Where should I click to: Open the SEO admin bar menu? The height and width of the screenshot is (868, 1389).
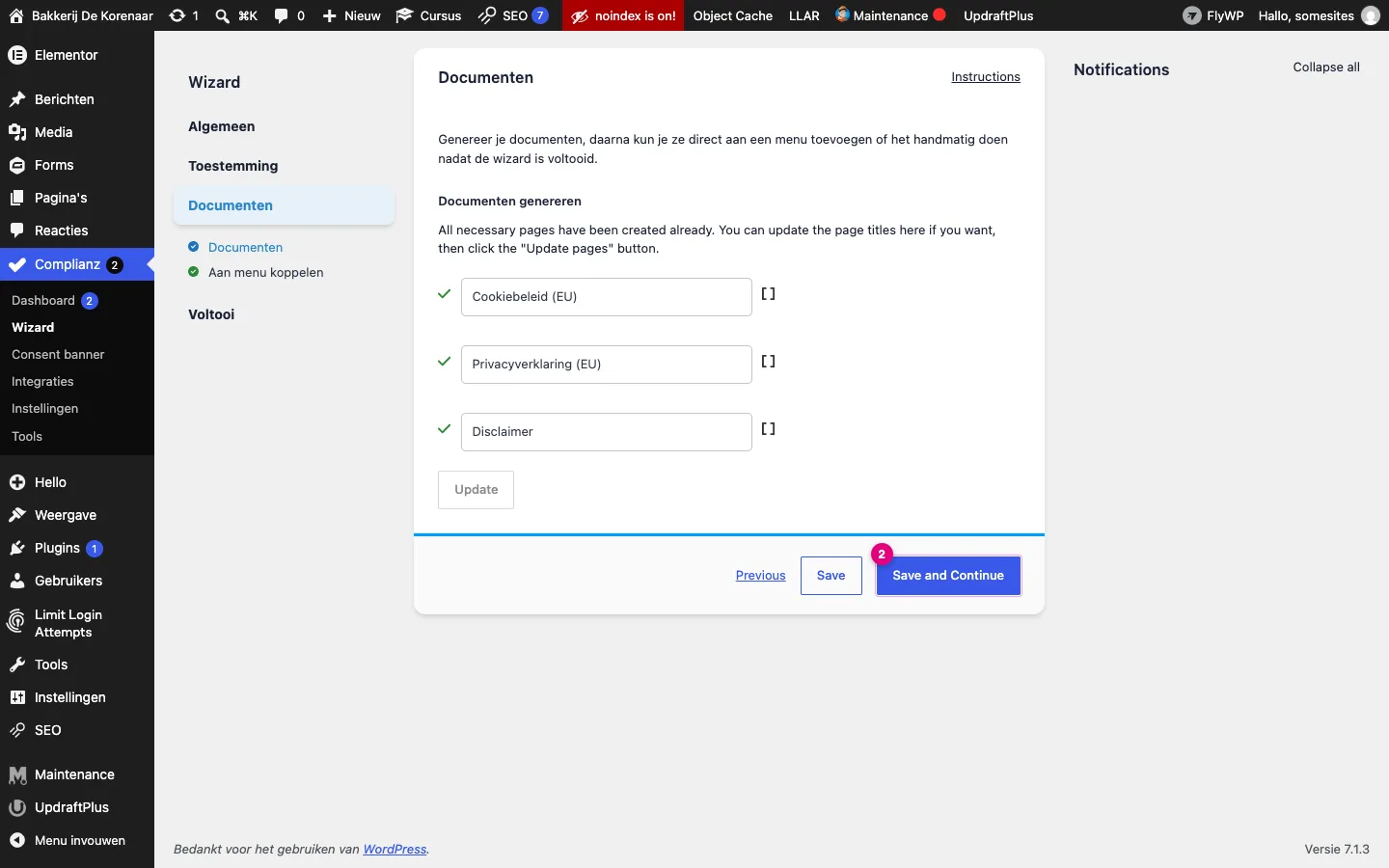(514, 15)
